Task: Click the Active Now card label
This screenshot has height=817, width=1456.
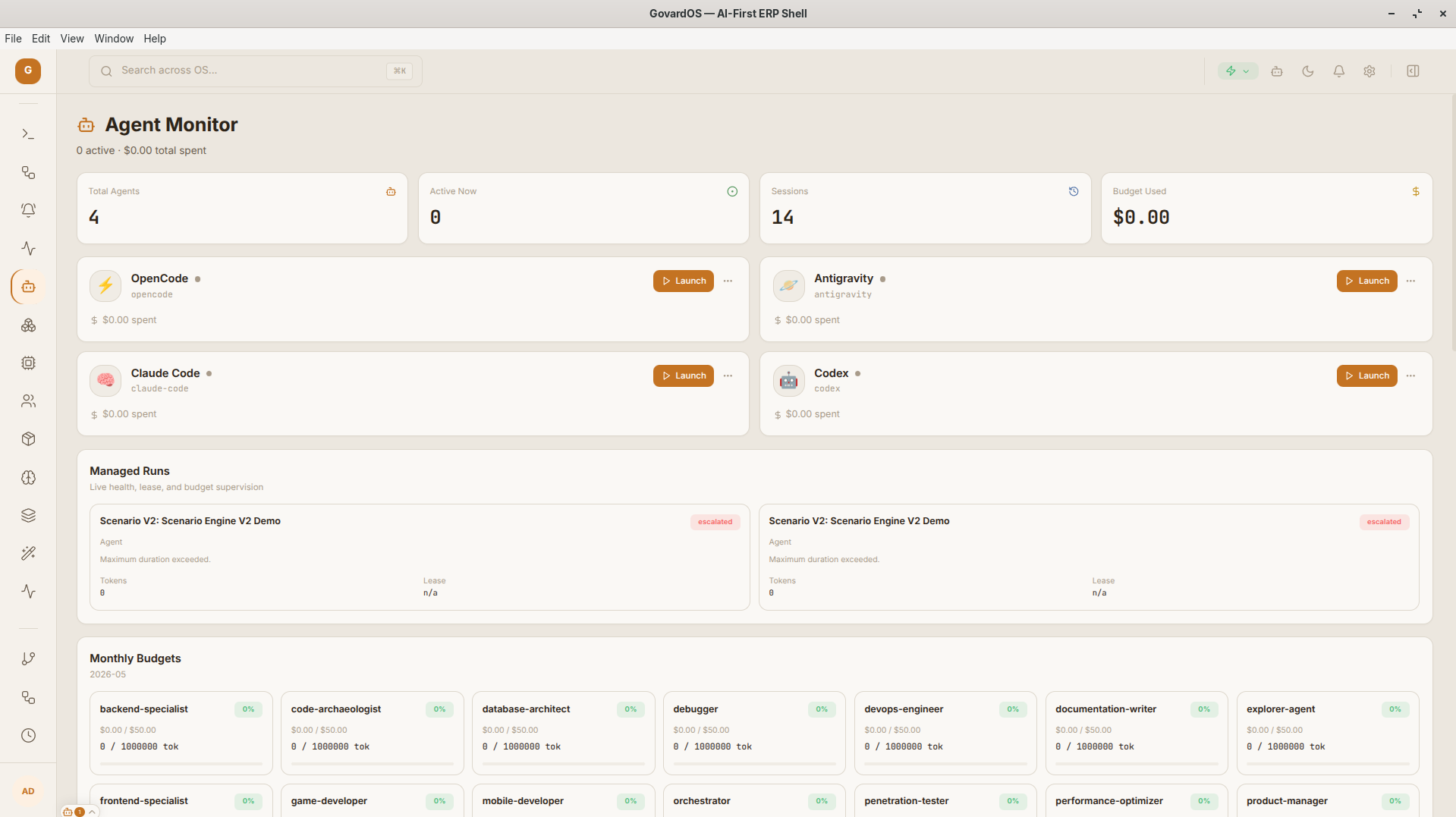Action: pyautogui.click(x=453, y=191)
